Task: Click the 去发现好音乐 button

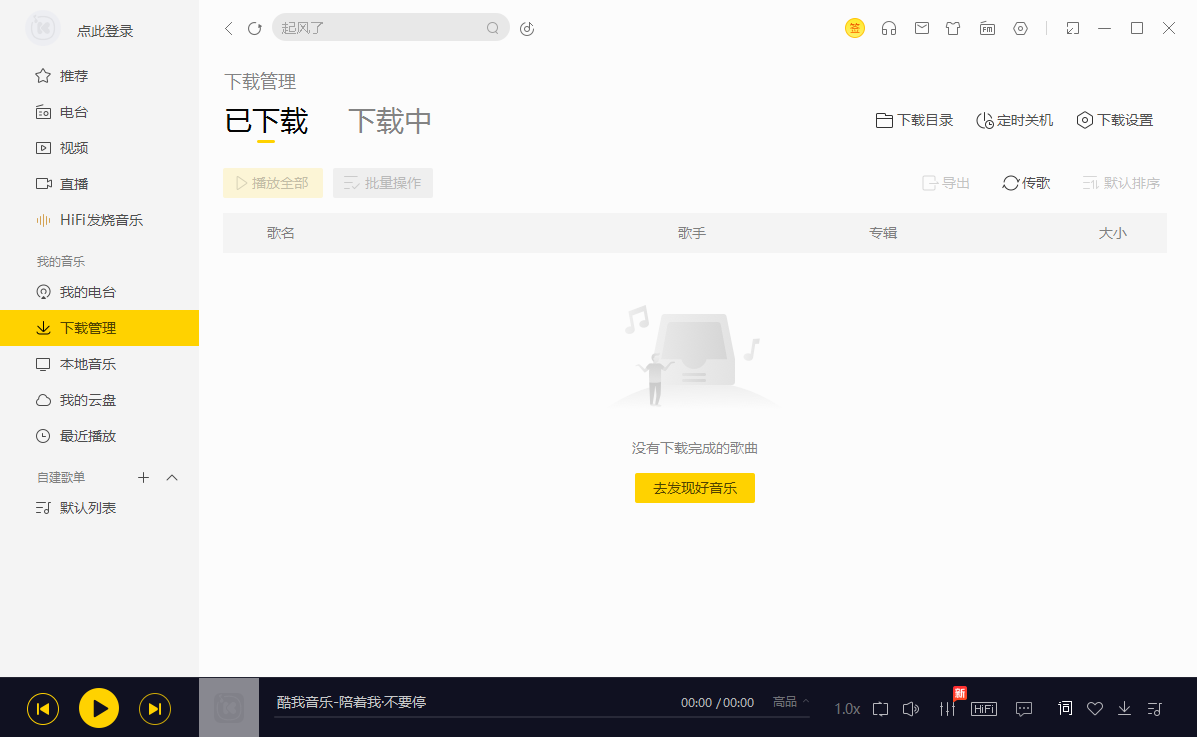Action: pyautogui.click(x=694, y=488)
